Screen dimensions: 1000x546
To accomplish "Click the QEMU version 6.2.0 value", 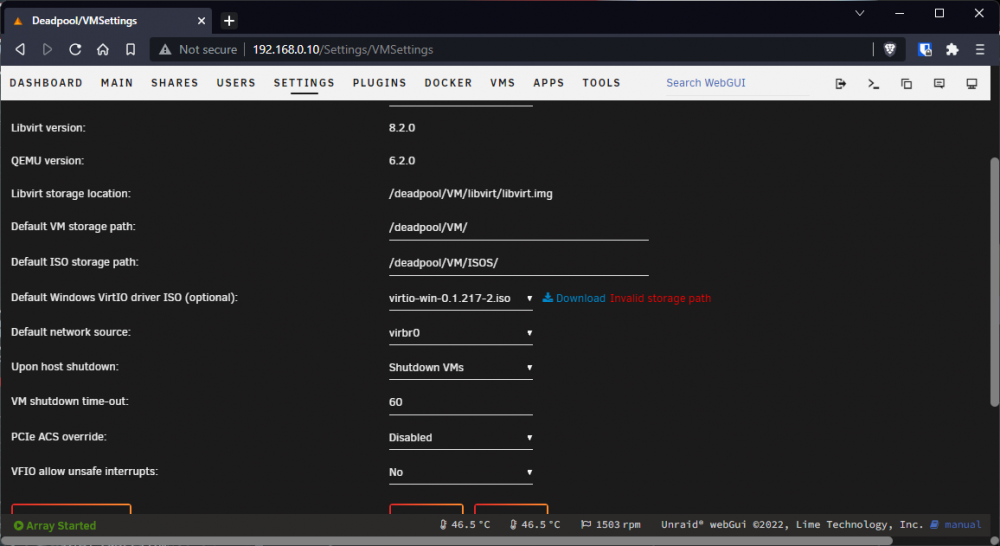I will pos(402,161).
